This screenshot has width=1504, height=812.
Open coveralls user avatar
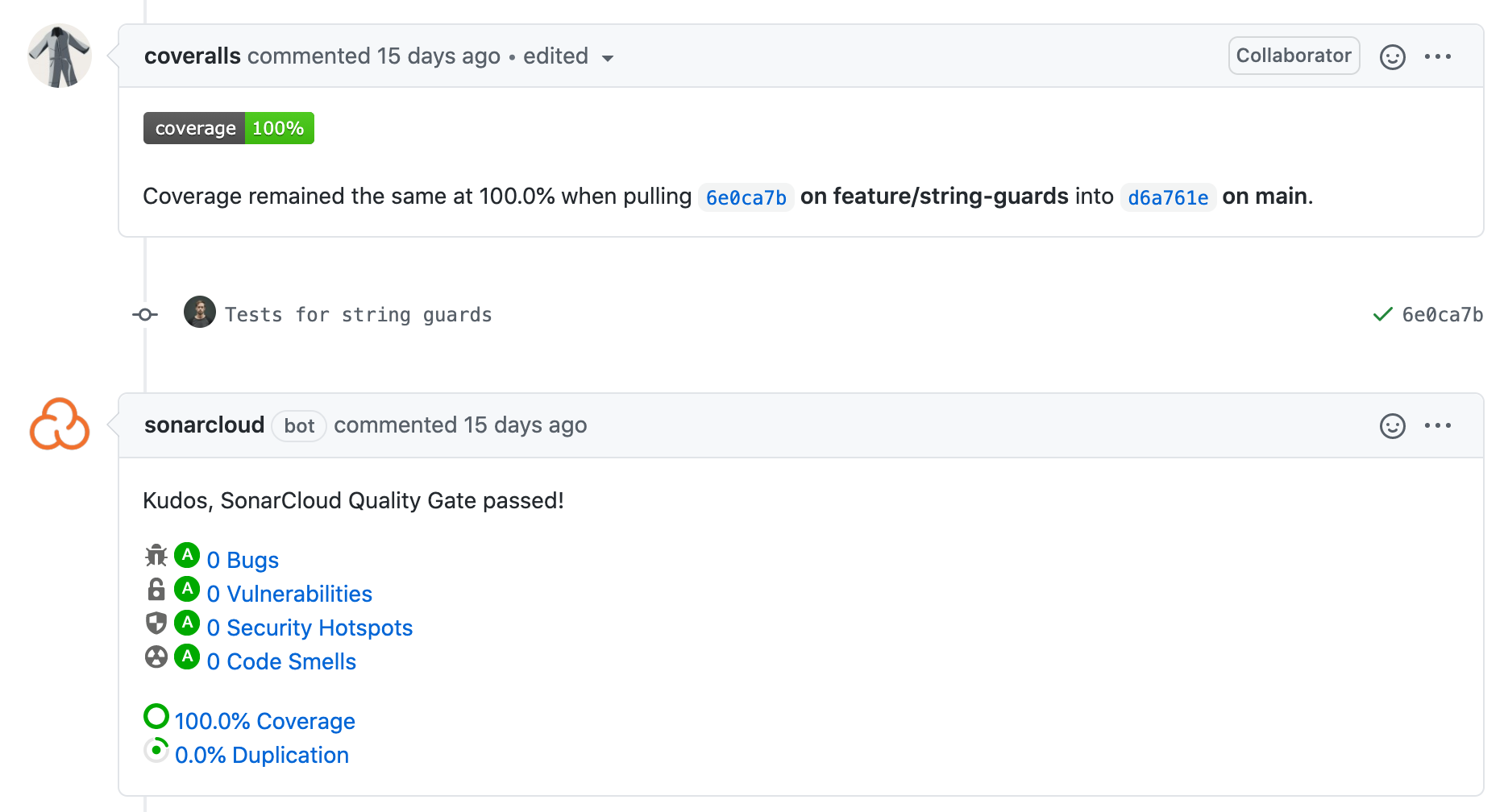coord(60,56)
